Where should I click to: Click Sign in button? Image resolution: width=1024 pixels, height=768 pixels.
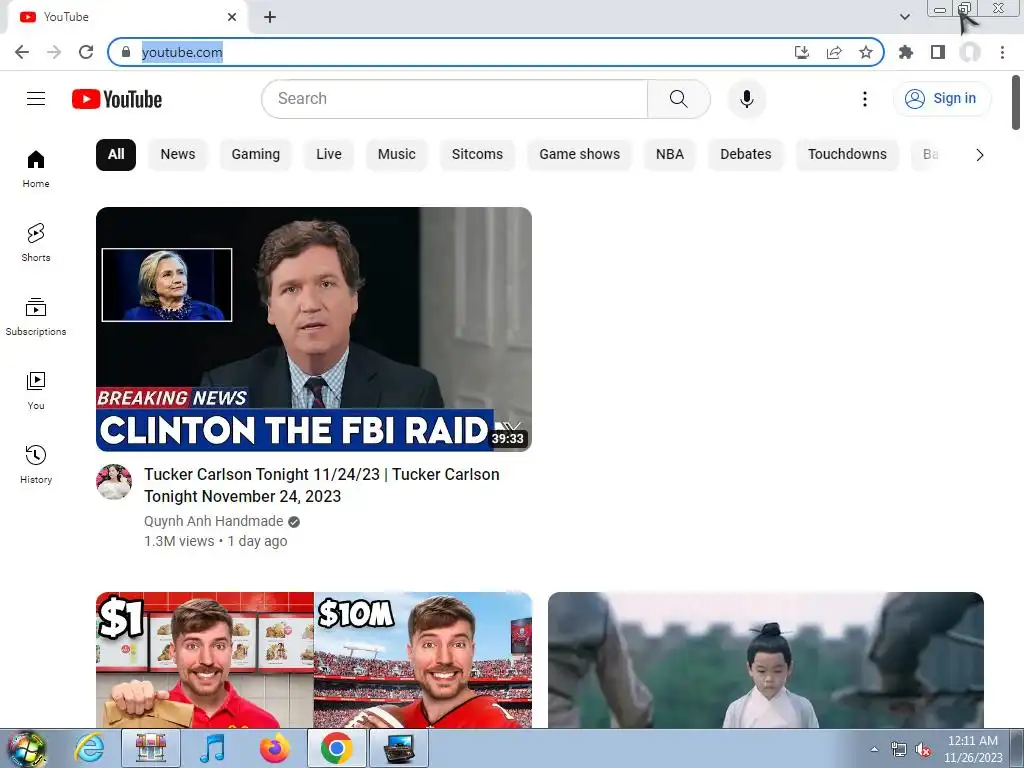click(942, 99)
